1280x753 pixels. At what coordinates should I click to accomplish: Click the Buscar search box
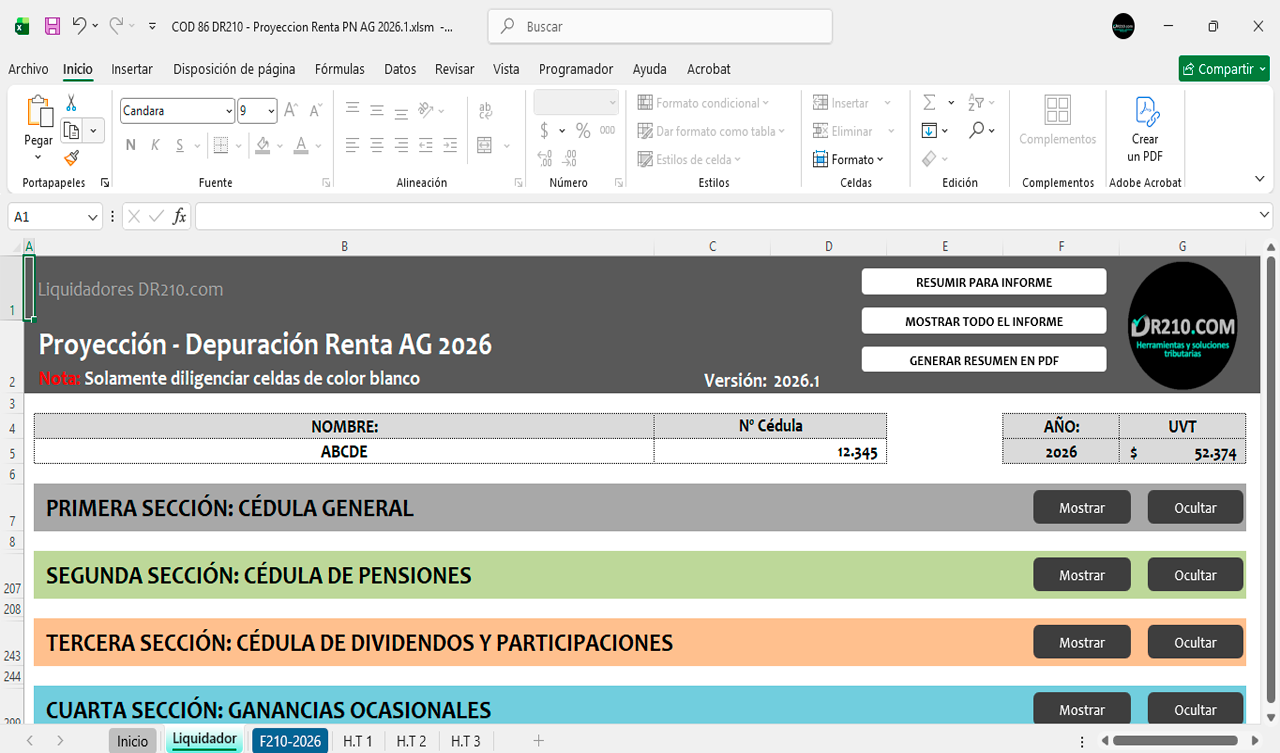[660, 27]
